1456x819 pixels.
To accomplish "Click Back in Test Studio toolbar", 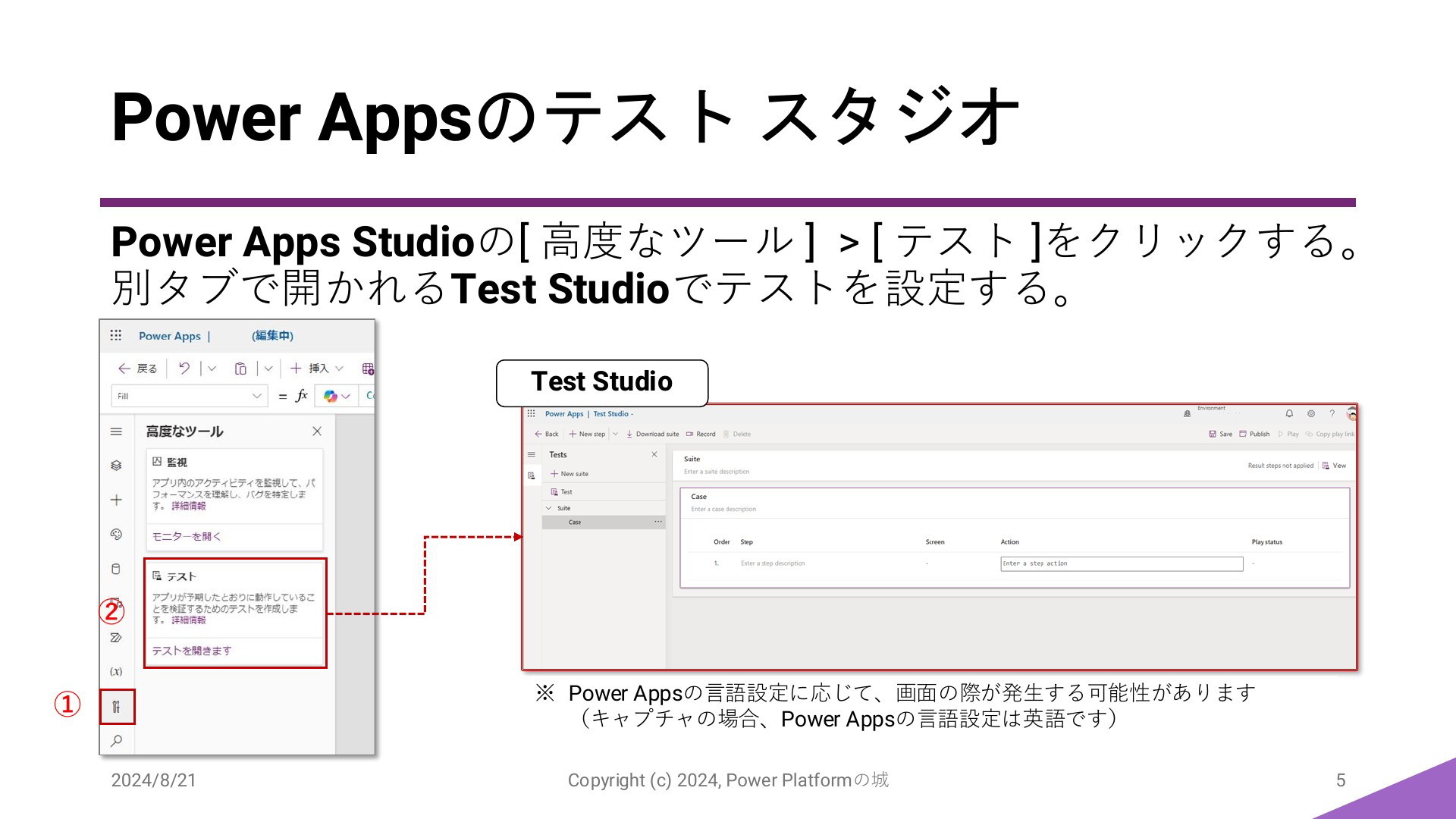I will tap(547, 435).
